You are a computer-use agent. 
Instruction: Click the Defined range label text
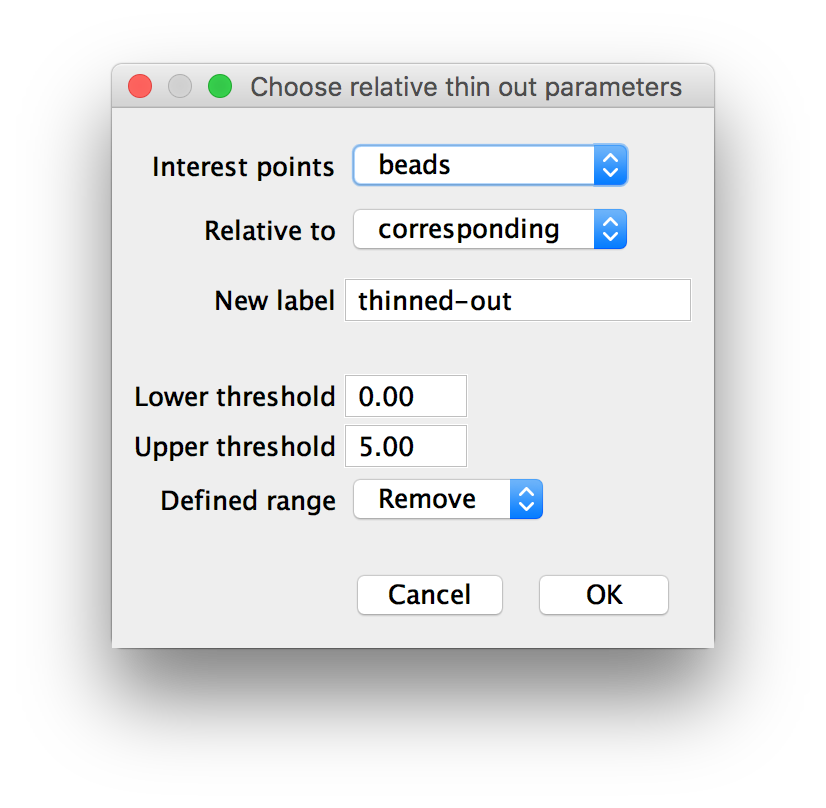pyautogui.click(x=248, y=501)
